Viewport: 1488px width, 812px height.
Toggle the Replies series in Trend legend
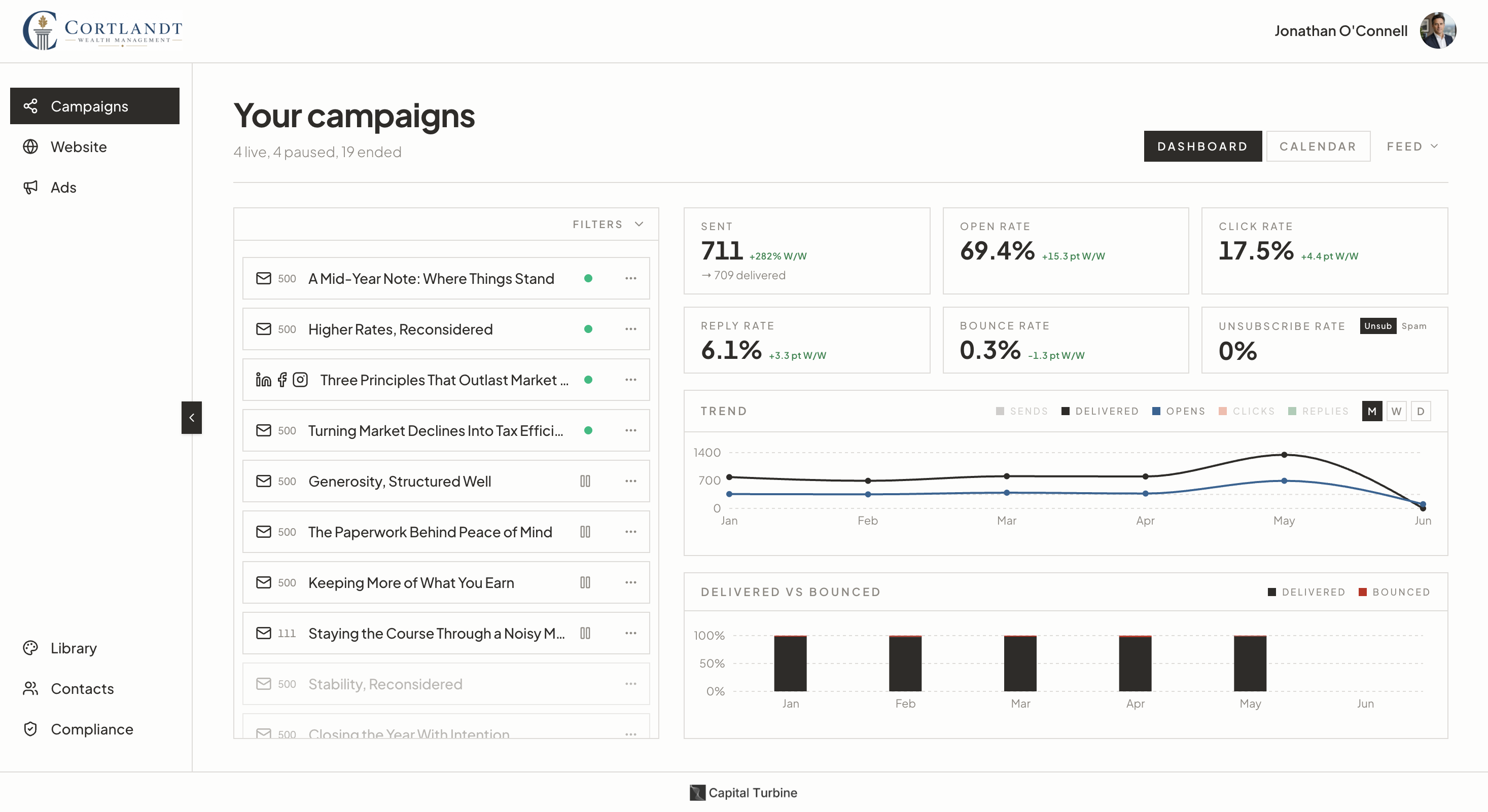[1318, 411]
